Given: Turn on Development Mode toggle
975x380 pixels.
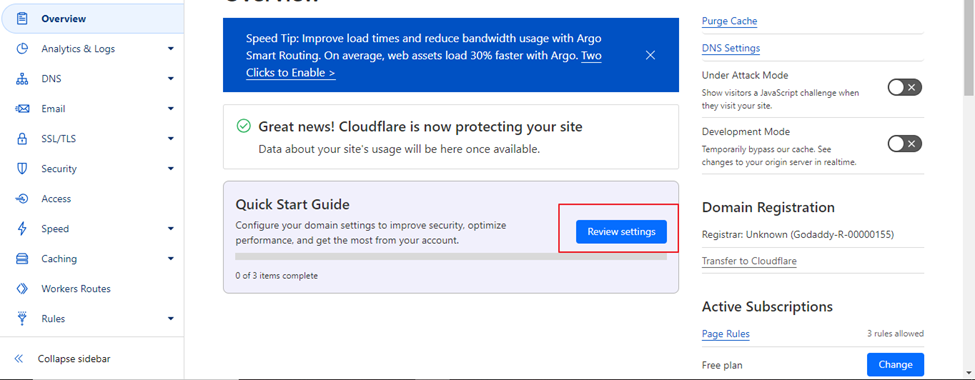Looking at the screenshot, I should [x=904, y=144].
